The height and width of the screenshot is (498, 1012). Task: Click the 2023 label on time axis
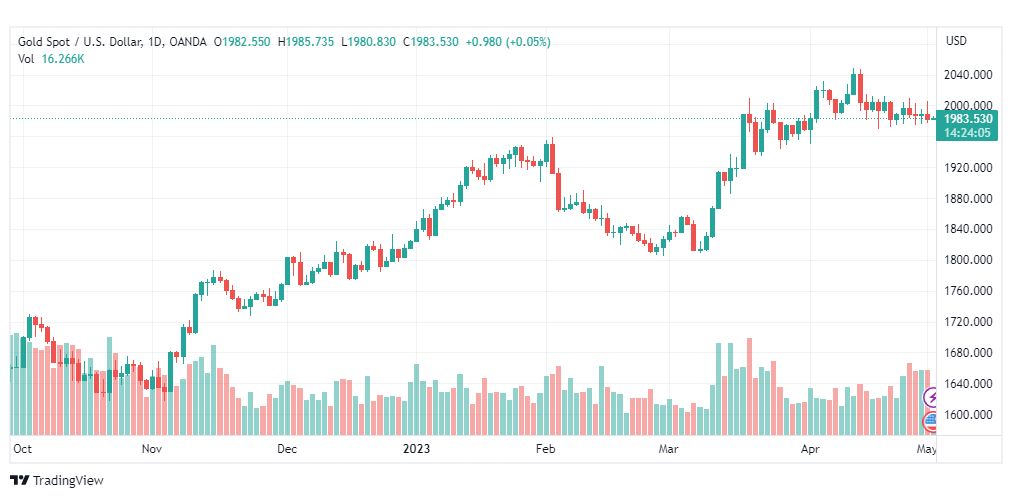click(x=417, y=449)
